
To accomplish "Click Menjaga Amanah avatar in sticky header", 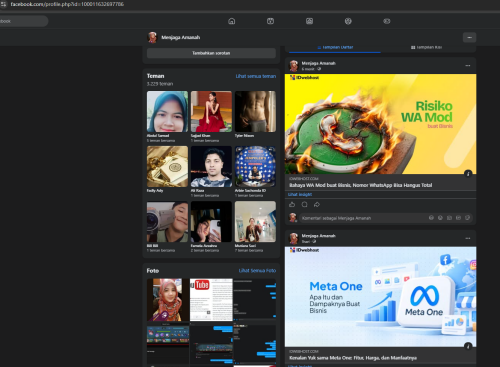I will (152, 37).
